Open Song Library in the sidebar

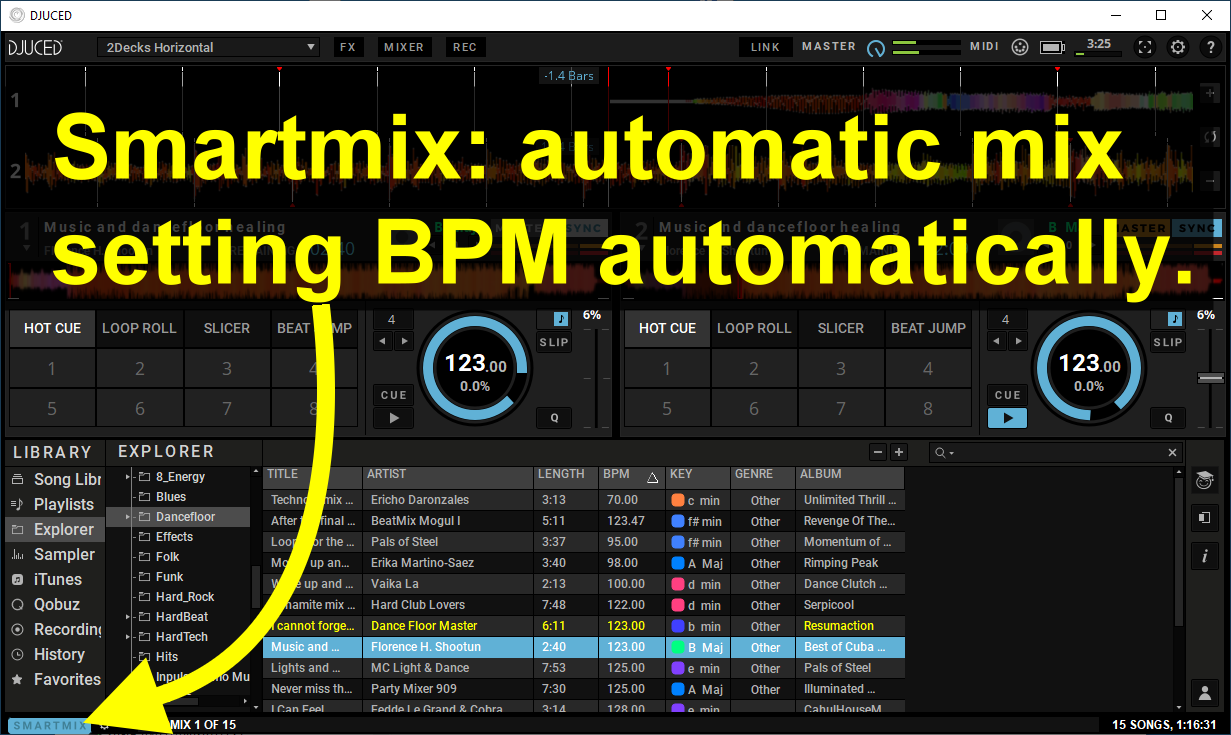pos(55,479)
